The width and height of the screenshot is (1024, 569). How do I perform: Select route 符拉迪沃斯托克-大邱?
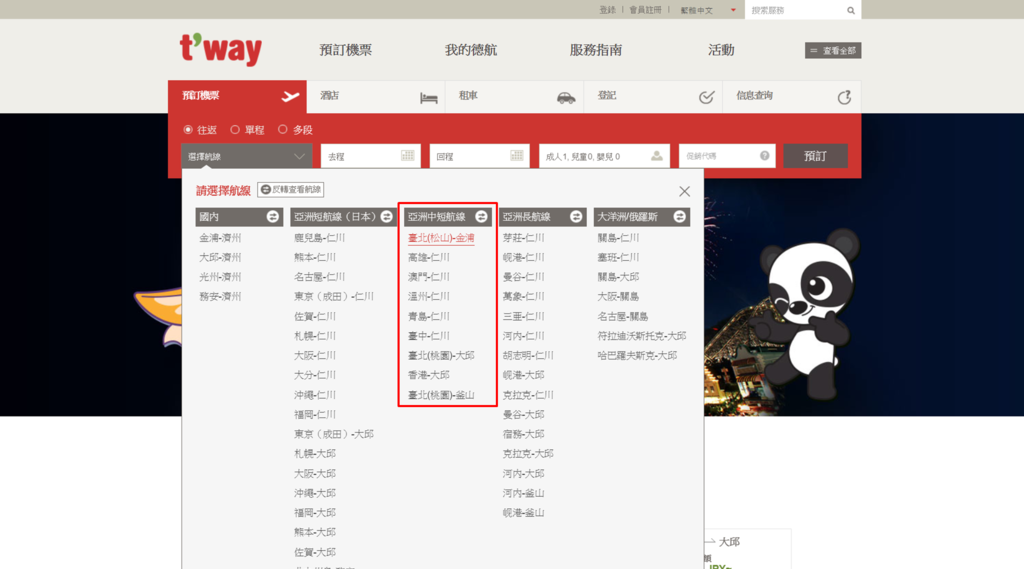(642, 336)
